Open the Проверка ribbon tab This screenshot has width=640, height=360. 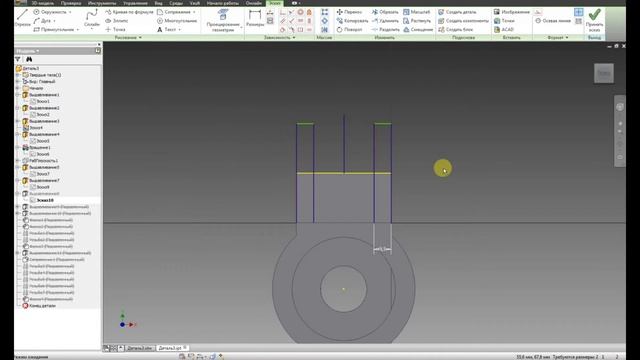[x=71, y=3]
